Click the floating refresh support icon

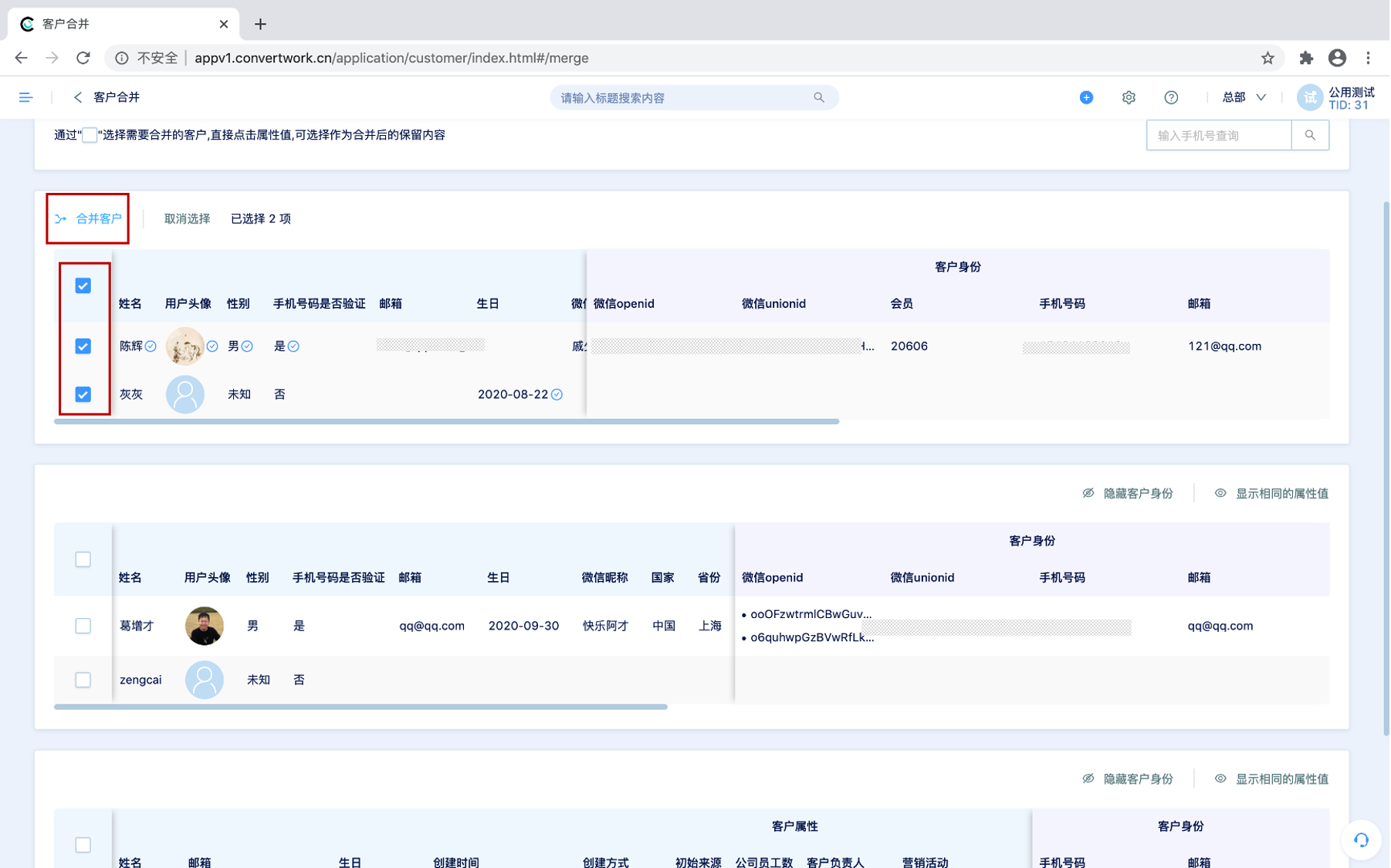1362,840
